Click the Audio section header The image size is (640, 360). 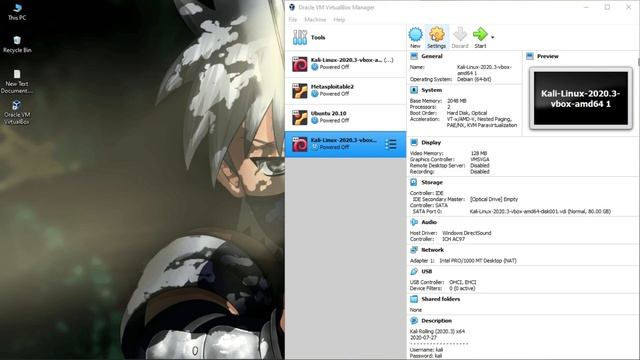coord(429,222)
